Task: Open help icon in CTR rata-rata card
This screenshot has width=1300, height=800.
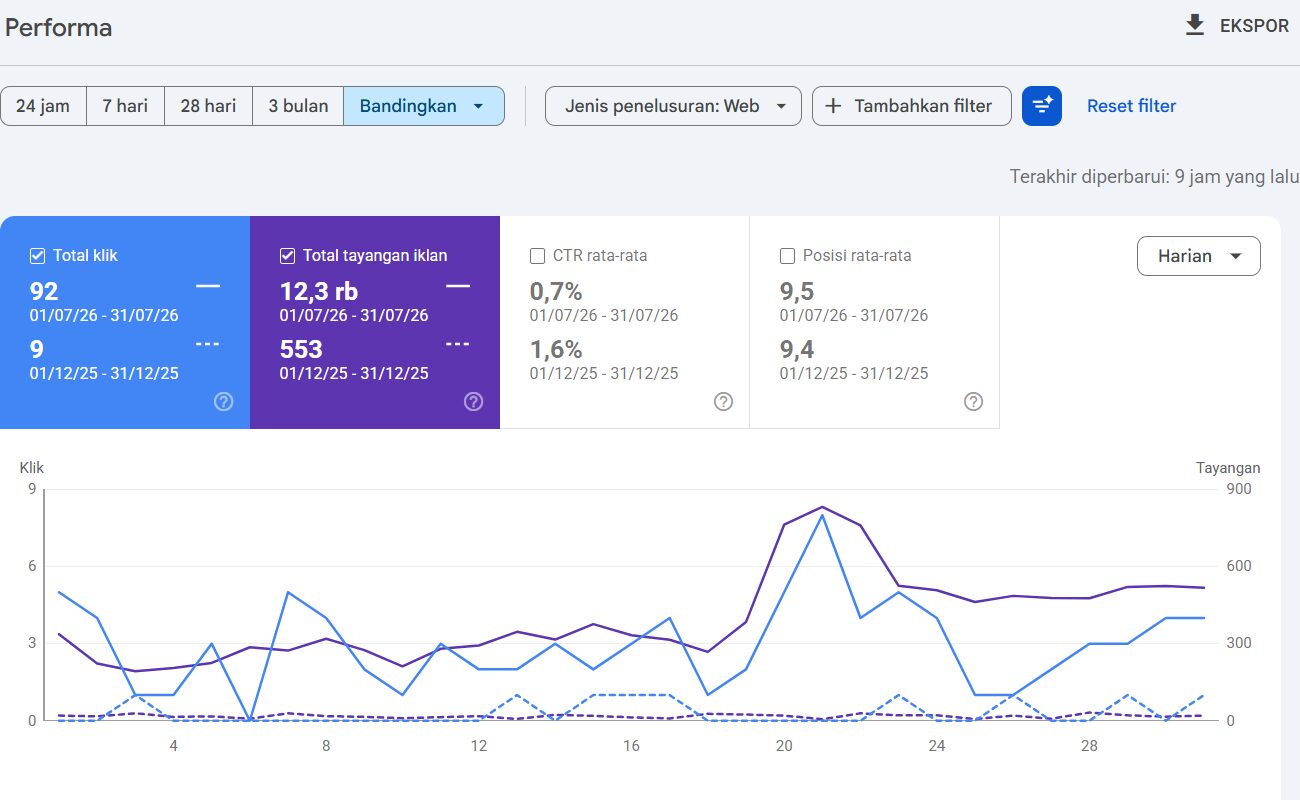Action: 724,402
